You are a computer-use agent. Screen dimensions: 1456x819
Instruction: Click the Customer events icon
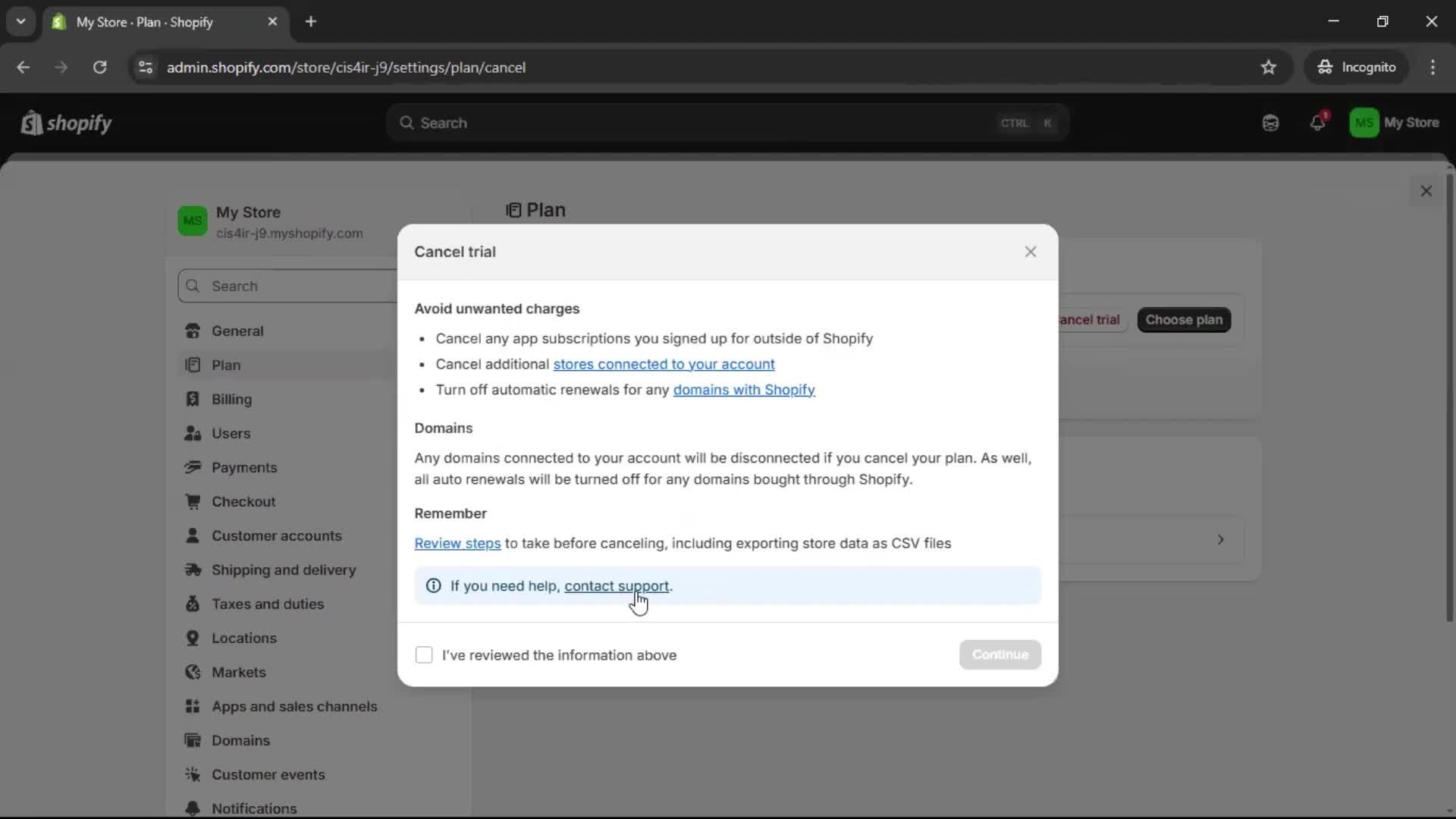(x=193, y=775)
